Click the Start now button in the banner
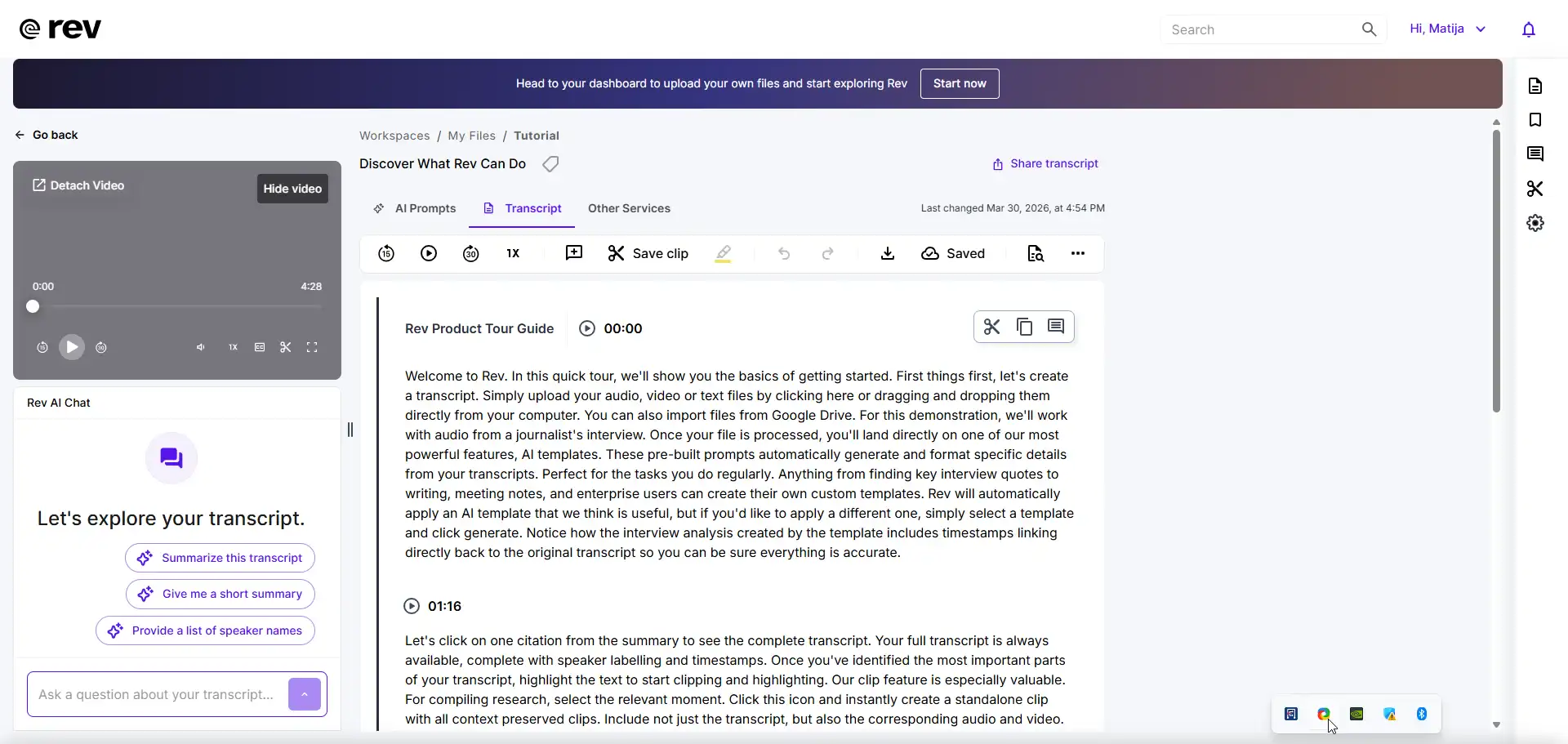 959,83
